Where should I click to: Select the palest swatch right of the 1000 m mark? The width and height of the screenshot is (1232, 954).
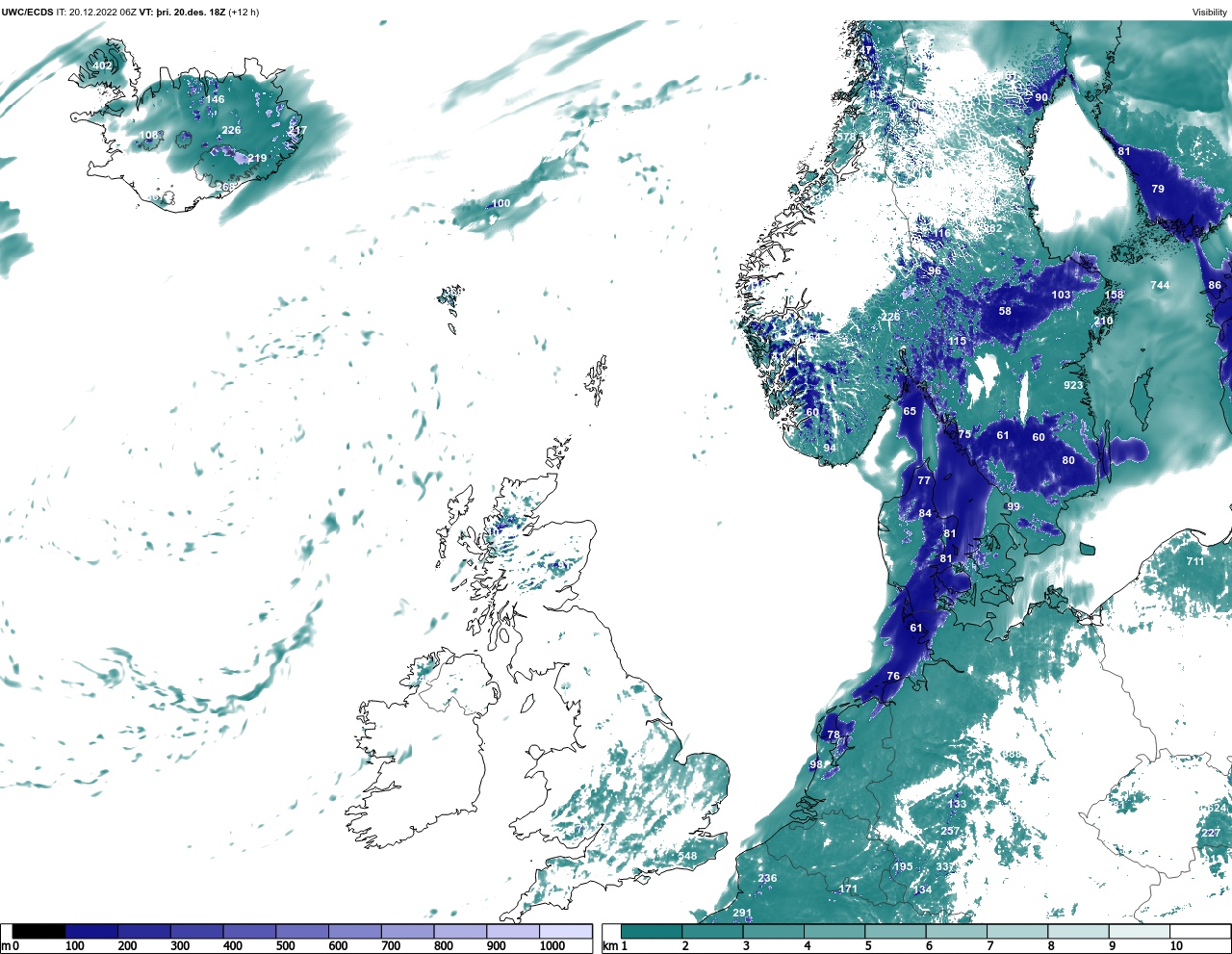(x=565, y=931)
